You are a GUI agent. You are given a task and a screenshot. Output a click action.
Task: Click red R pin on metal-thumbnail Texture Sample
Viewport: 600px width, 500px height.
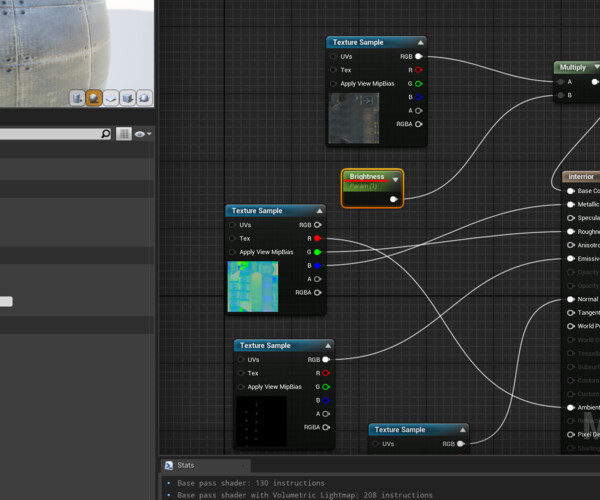419,70
